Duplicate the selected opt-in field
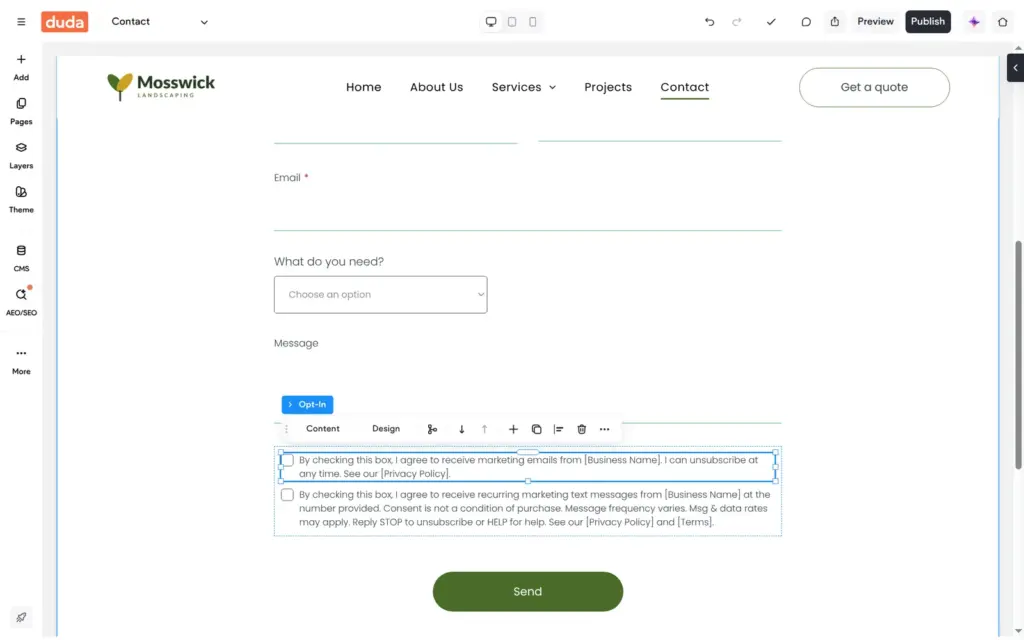1024x640 pixels. tap(536, 429)
